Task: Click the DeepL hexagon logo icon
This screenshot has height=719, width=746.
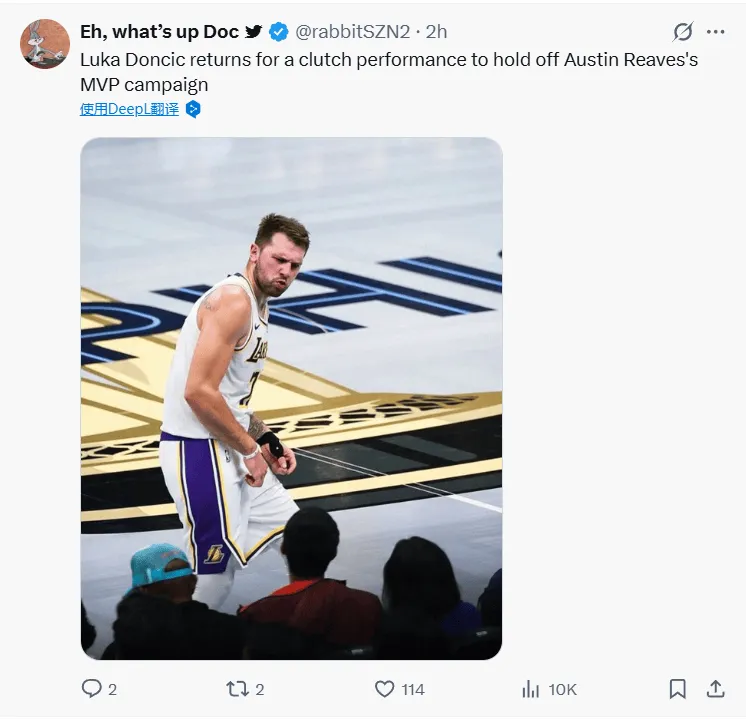Action: click(193, 109)
